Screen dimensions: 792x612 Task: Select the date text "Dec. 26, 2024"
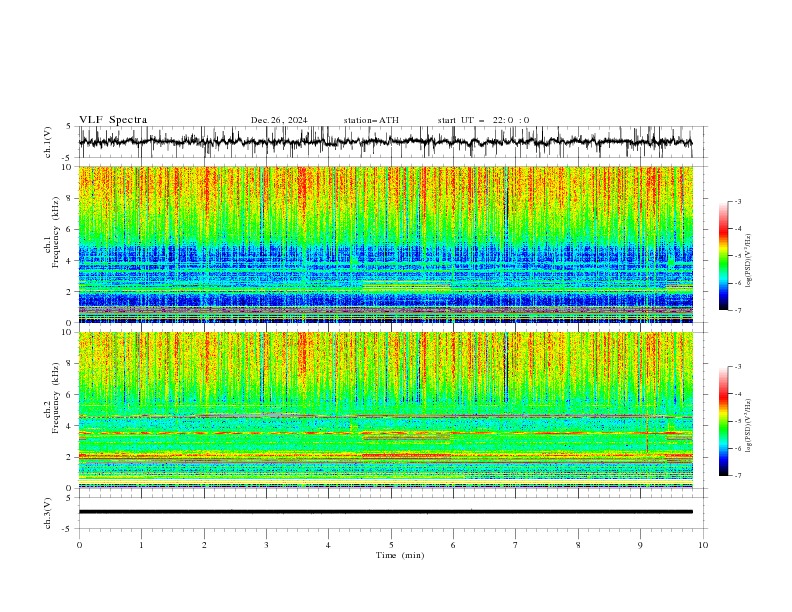pyautogui.click(x=279, y=120)
